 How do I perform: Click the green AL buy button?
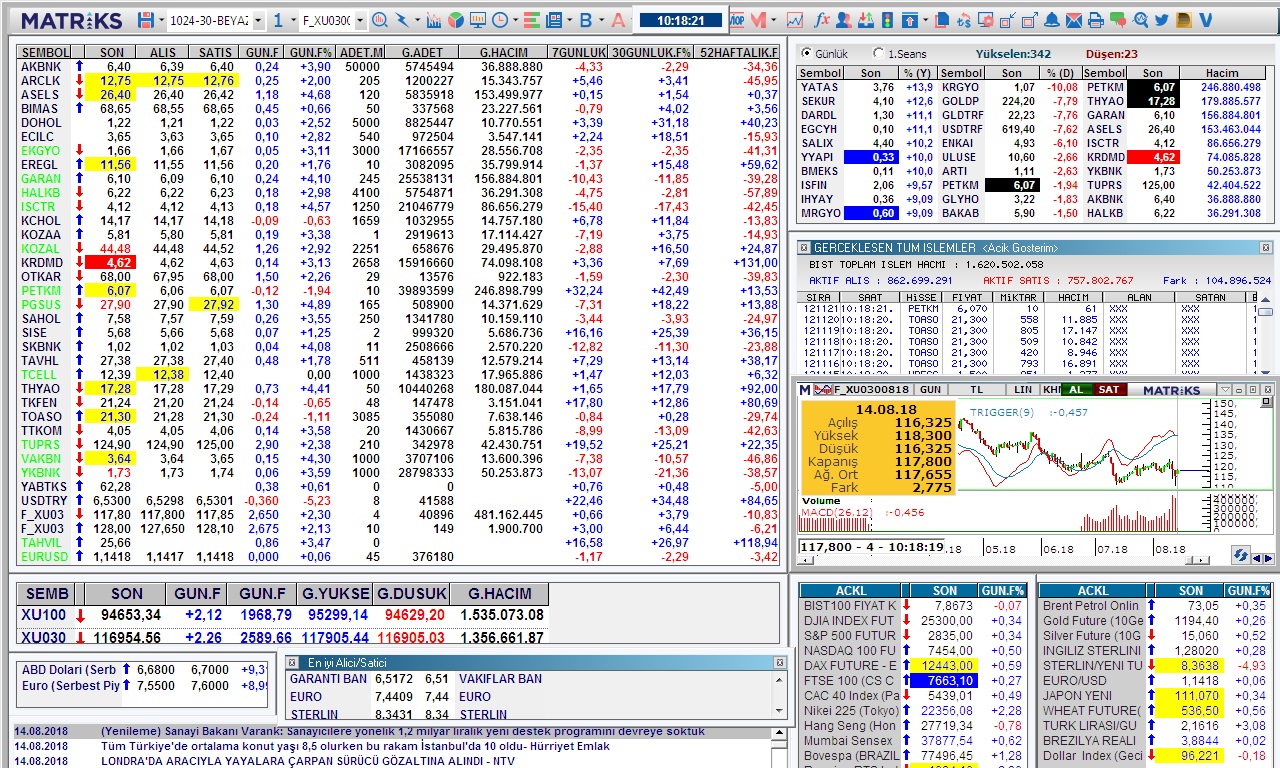pos(1076,389)
